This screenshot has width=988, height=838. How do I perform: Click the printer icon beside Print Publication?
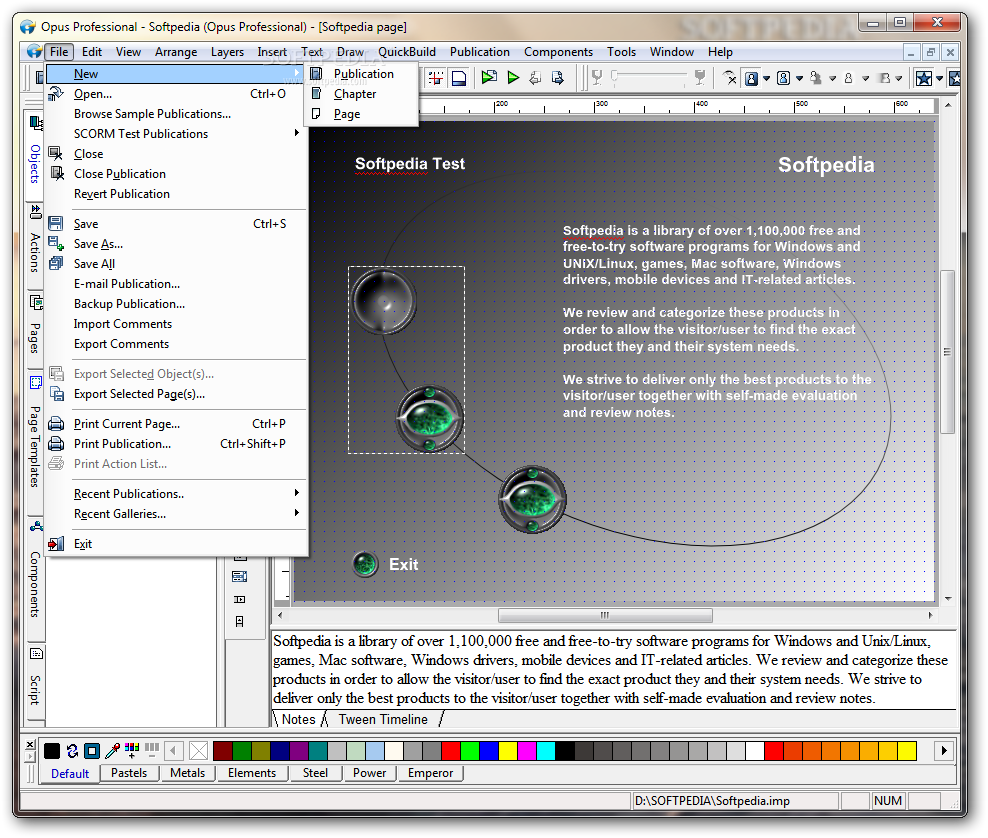click(56, 444)
